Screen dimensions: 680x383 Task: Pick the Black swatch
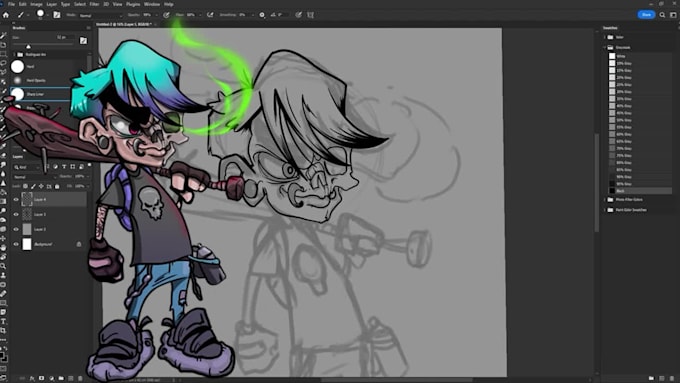(x=612, y=191)
